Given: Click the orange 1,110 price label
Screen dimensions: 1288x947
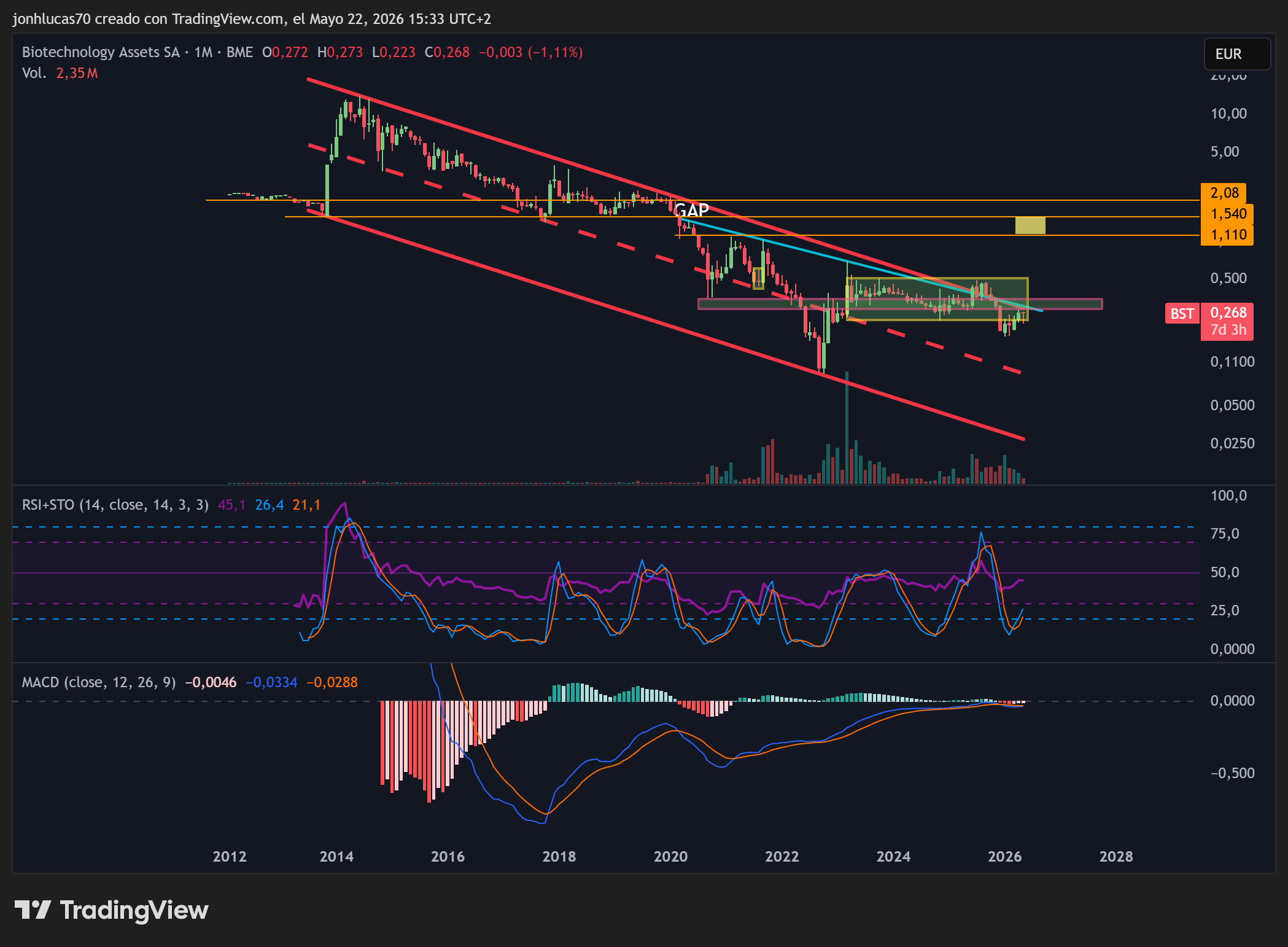Looking at the screenshot, I should [1227, 235].
